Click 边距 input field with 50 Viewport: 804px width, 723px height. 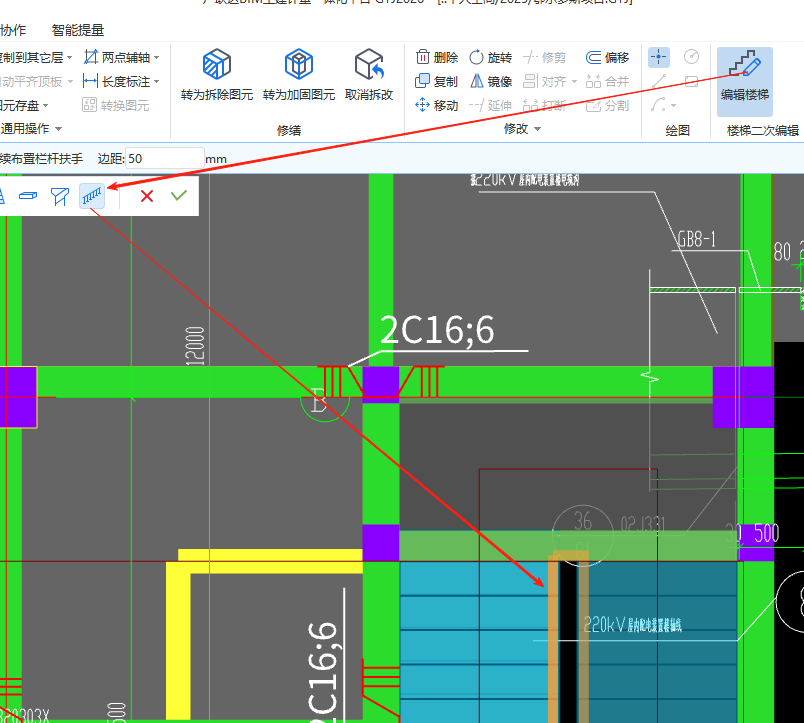coord(165,158)
